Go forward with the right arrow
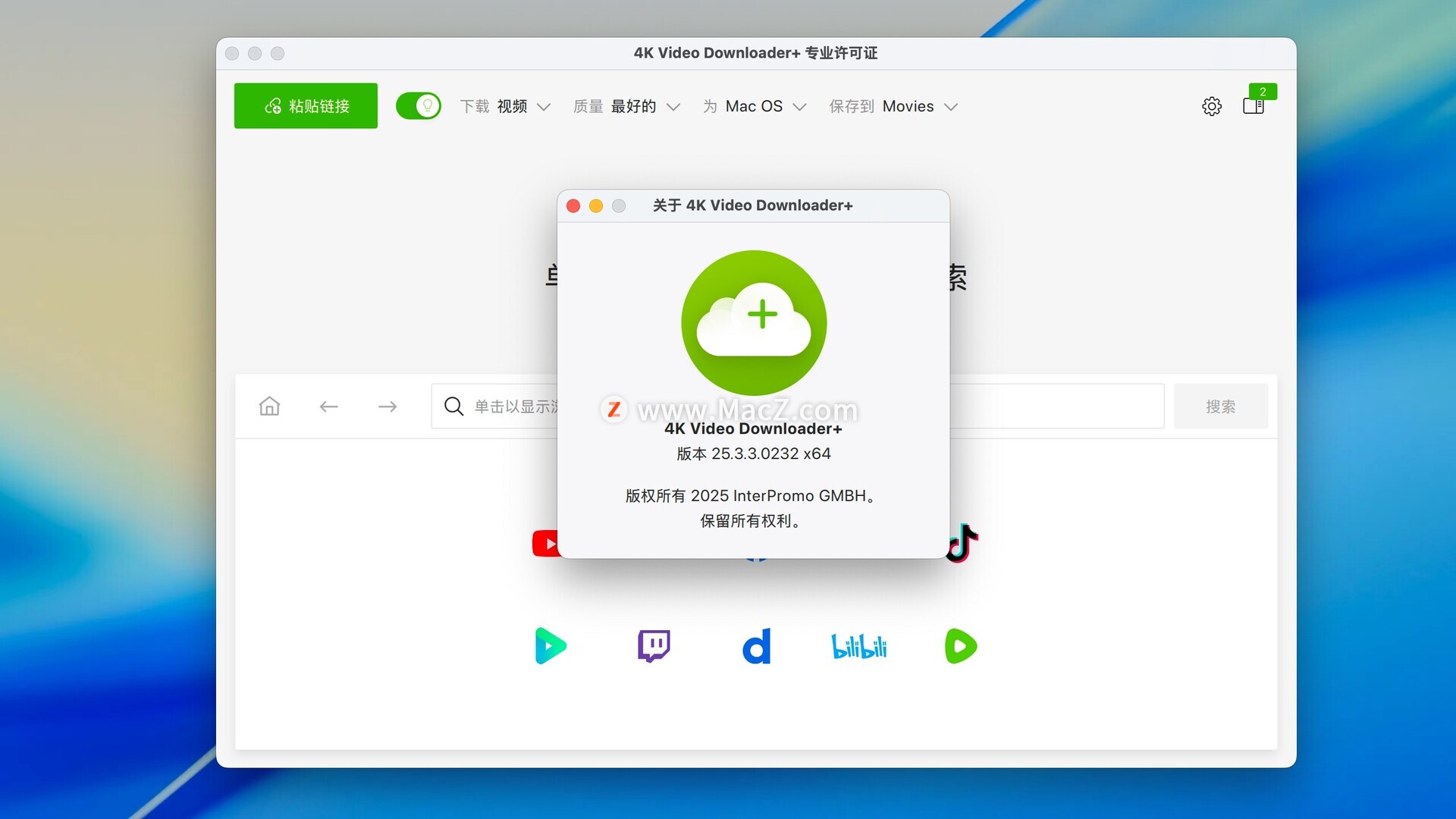The height and width of the screenshot is (819, 1456). point(388,406)
